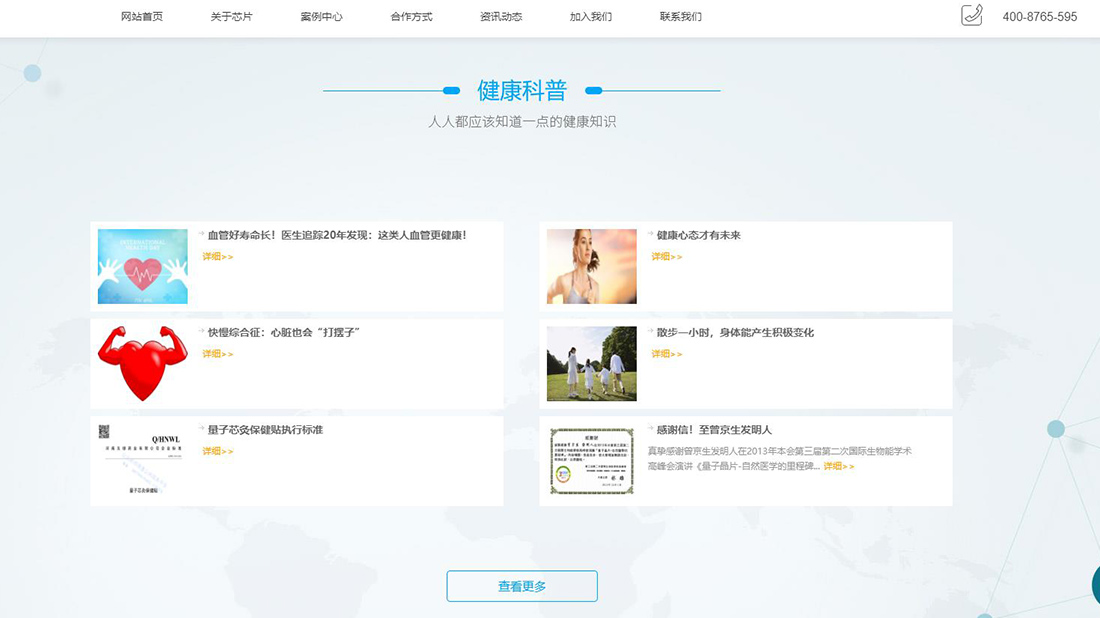Open the 关于芯片 menu item
The image size is (1100, 618).
(x=231, y=16)
